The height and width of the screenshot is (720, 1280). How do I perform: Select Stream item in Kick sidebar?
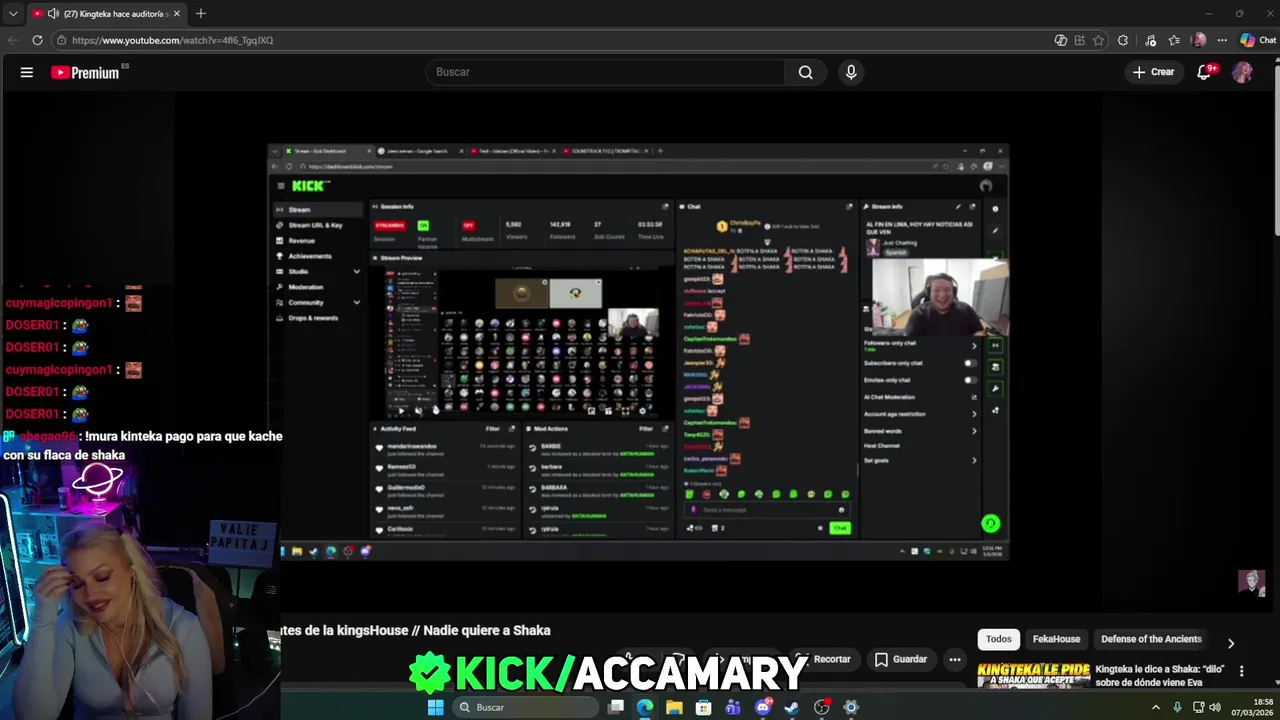point(318,210)
